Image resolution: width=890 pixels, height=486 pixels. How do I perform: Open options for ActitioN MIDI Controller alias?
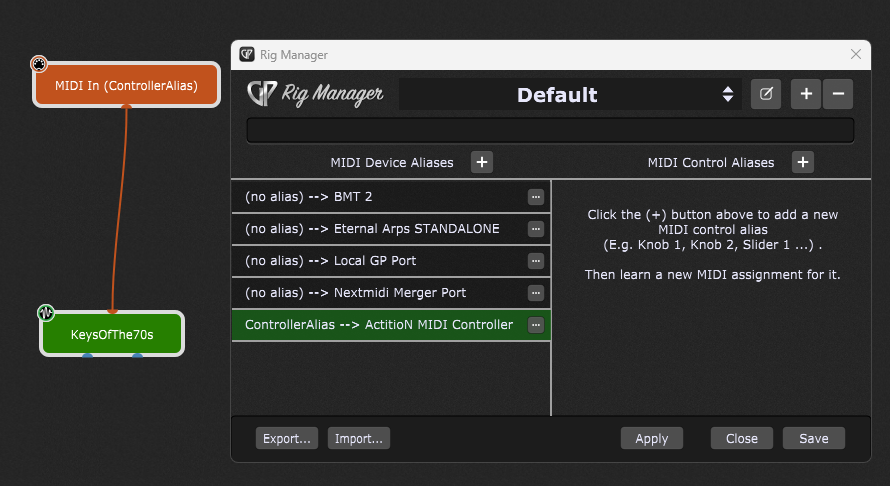click(535, 325)
